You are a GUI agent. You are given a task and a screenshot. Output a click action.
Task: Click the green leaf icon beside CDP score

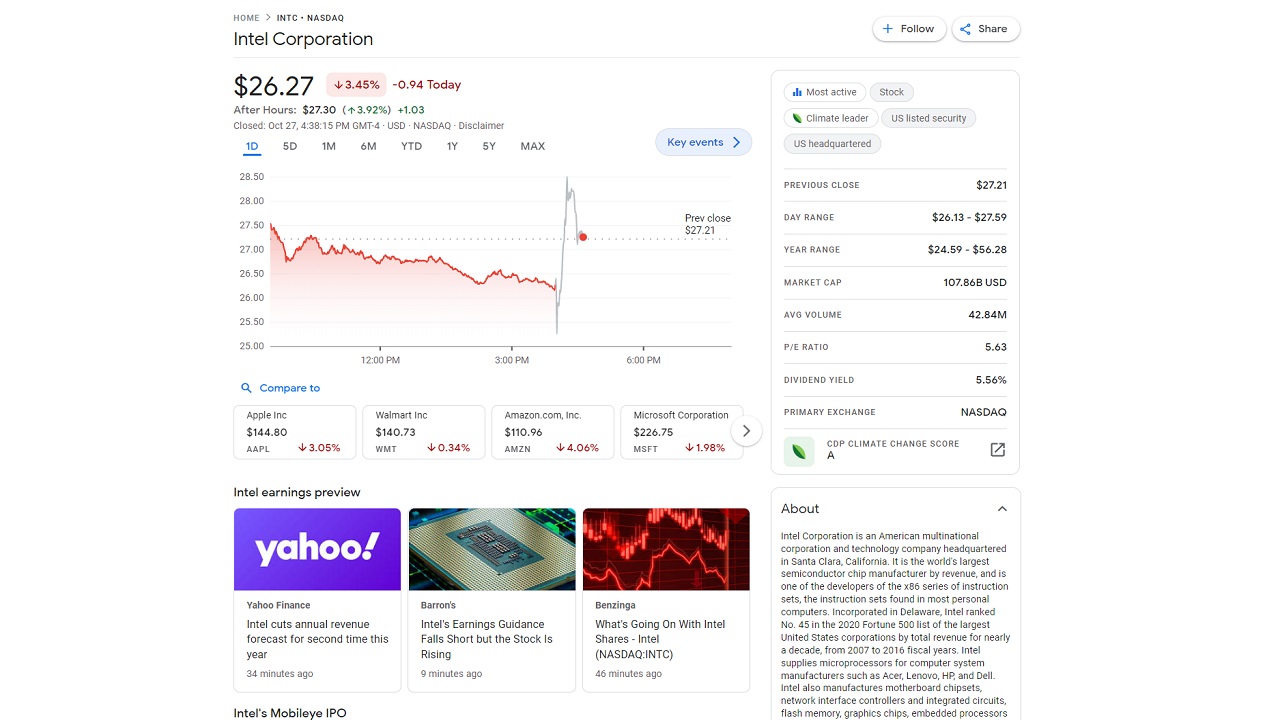tap(798, 450)
